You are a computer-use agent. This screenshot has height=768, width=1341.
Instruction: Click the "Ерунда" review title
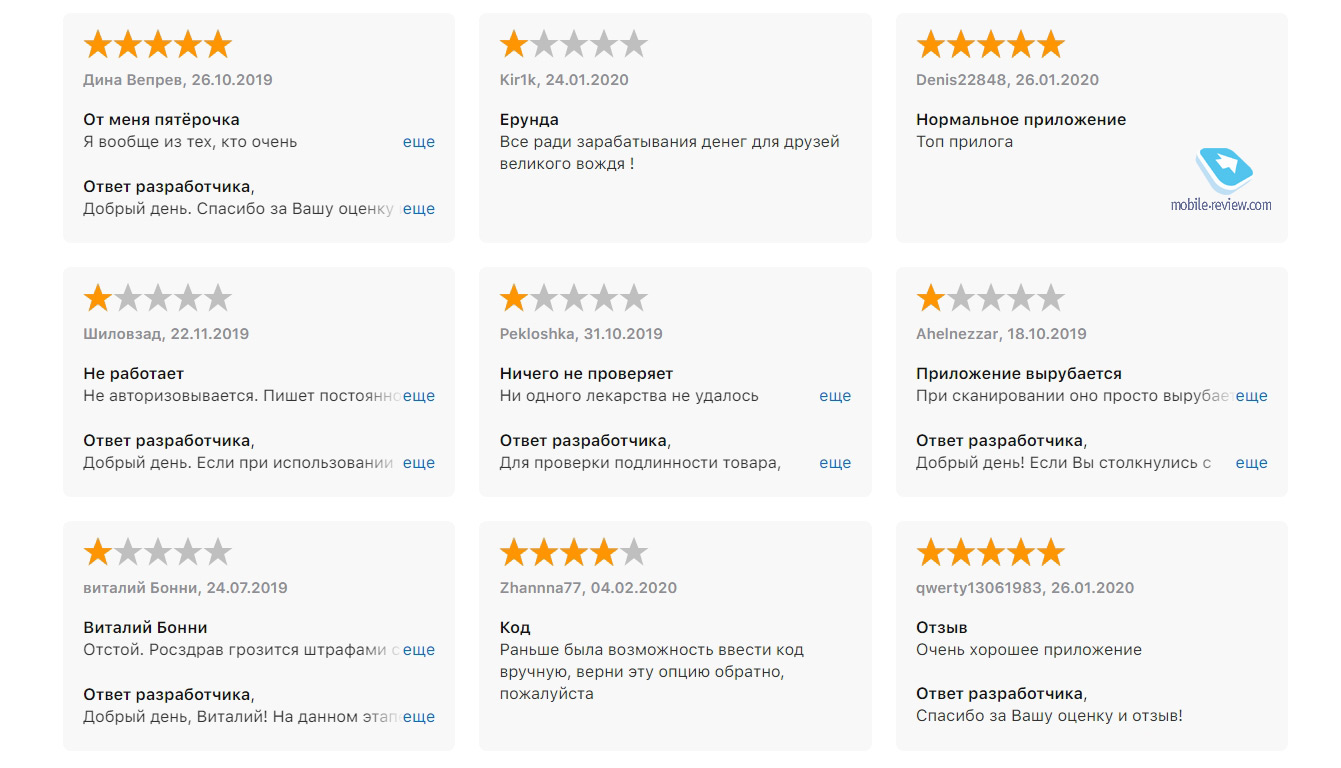[529, 120]
